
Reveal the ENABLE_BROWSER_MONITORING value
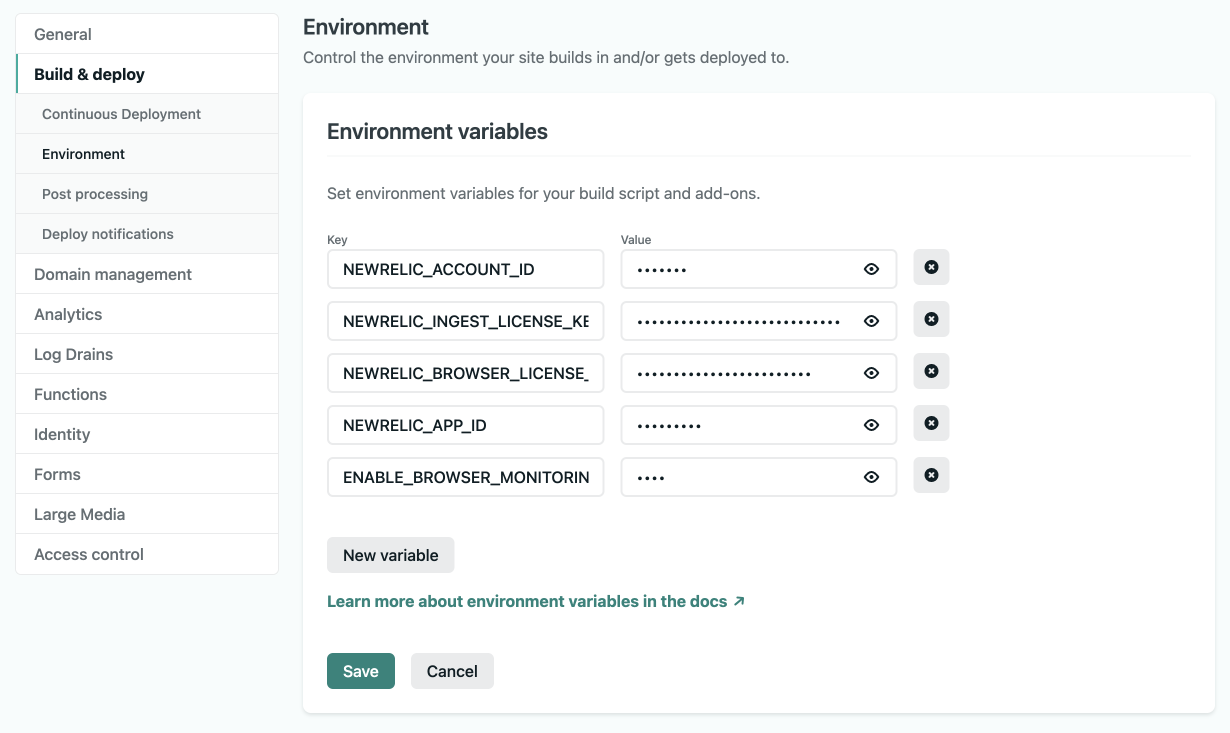pyautogui.click(x=871, y=477)
